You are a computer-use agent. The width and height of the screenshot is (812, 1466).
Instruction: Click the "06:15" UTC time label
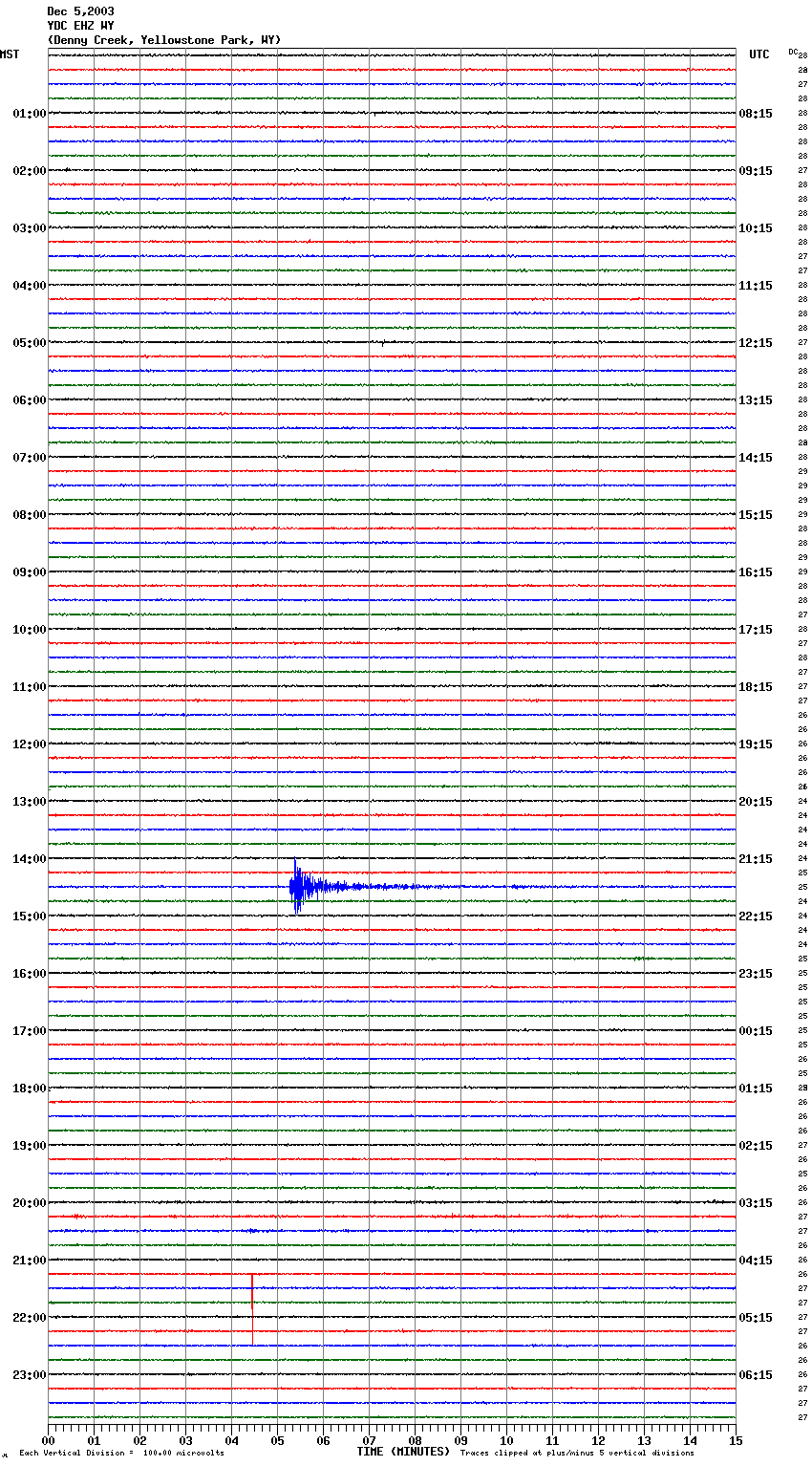pyautogui.click(x=756, y=1375)
